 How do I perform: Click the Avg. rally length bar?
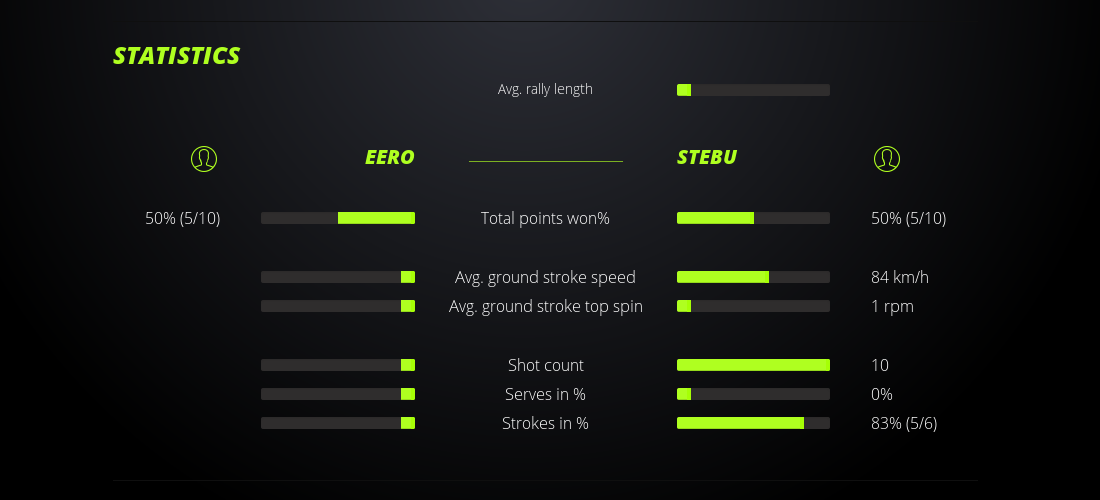[753, 90]
